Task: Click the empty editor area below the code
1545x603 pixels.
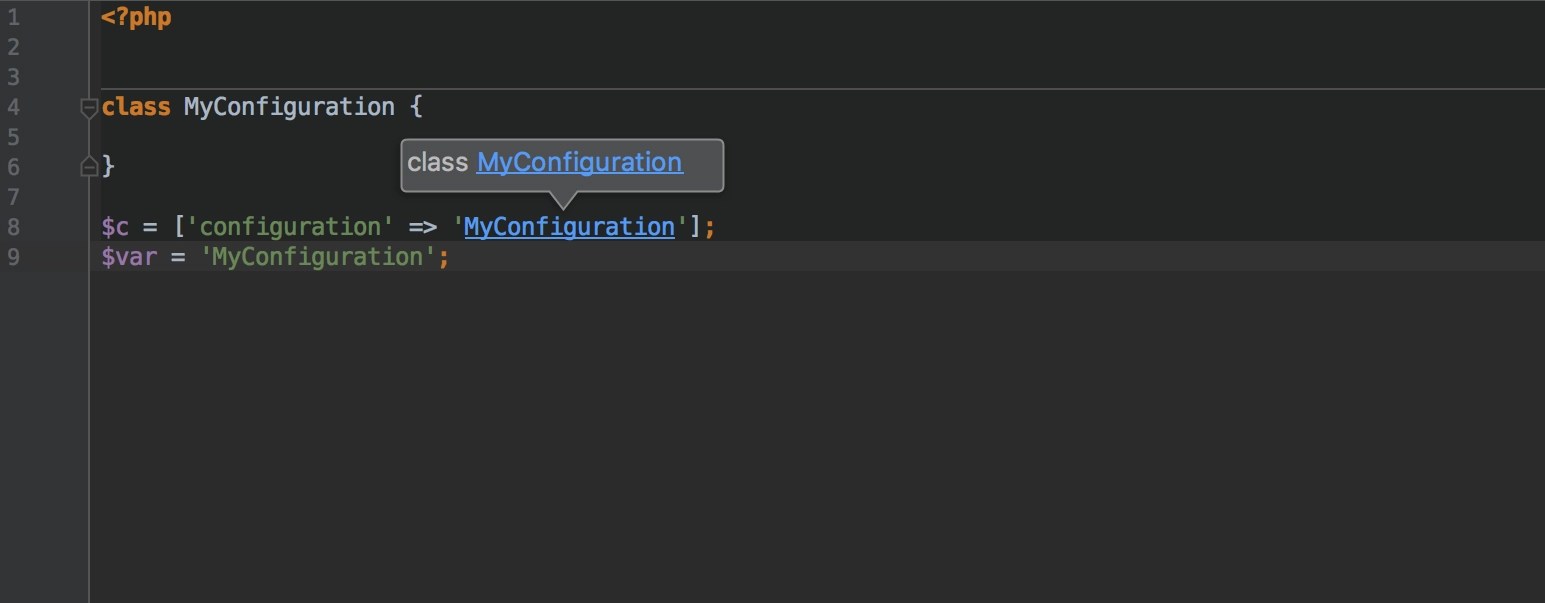Action: 700,430
